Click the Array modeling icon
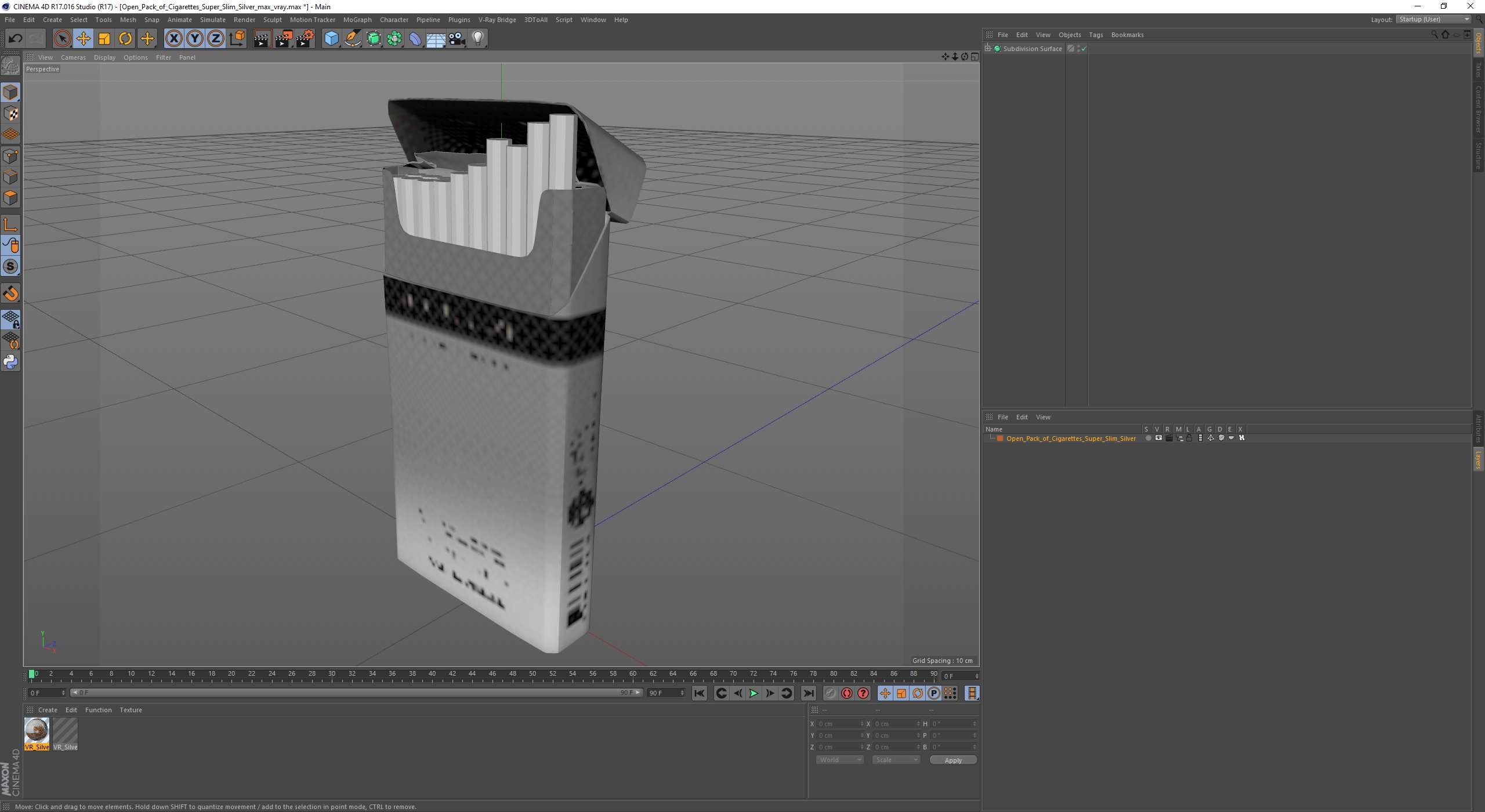 394,39
